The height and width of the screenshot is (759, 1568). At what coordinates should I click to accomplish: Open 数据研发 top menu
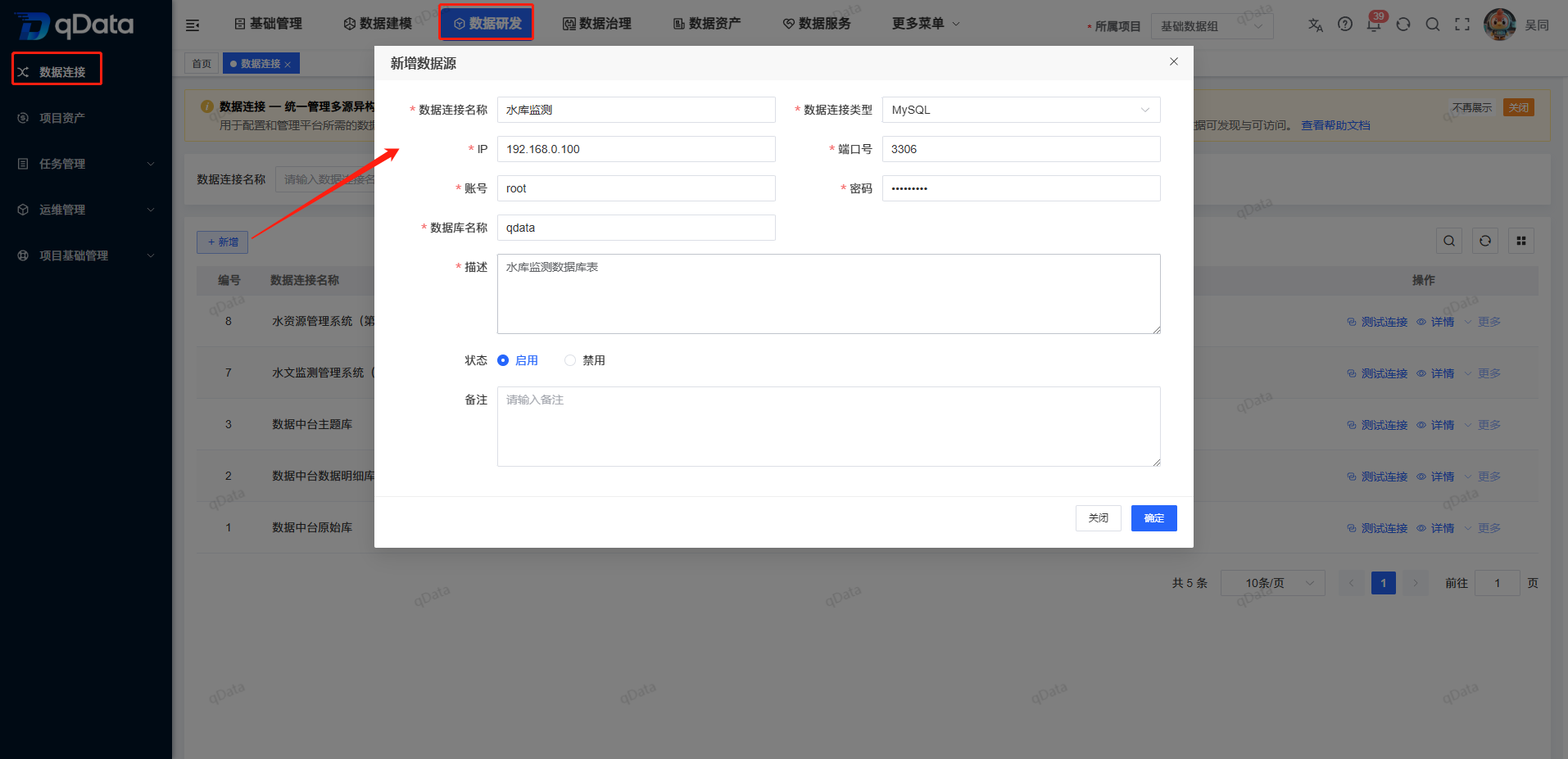pyautogui.click(x=487, y=24)
